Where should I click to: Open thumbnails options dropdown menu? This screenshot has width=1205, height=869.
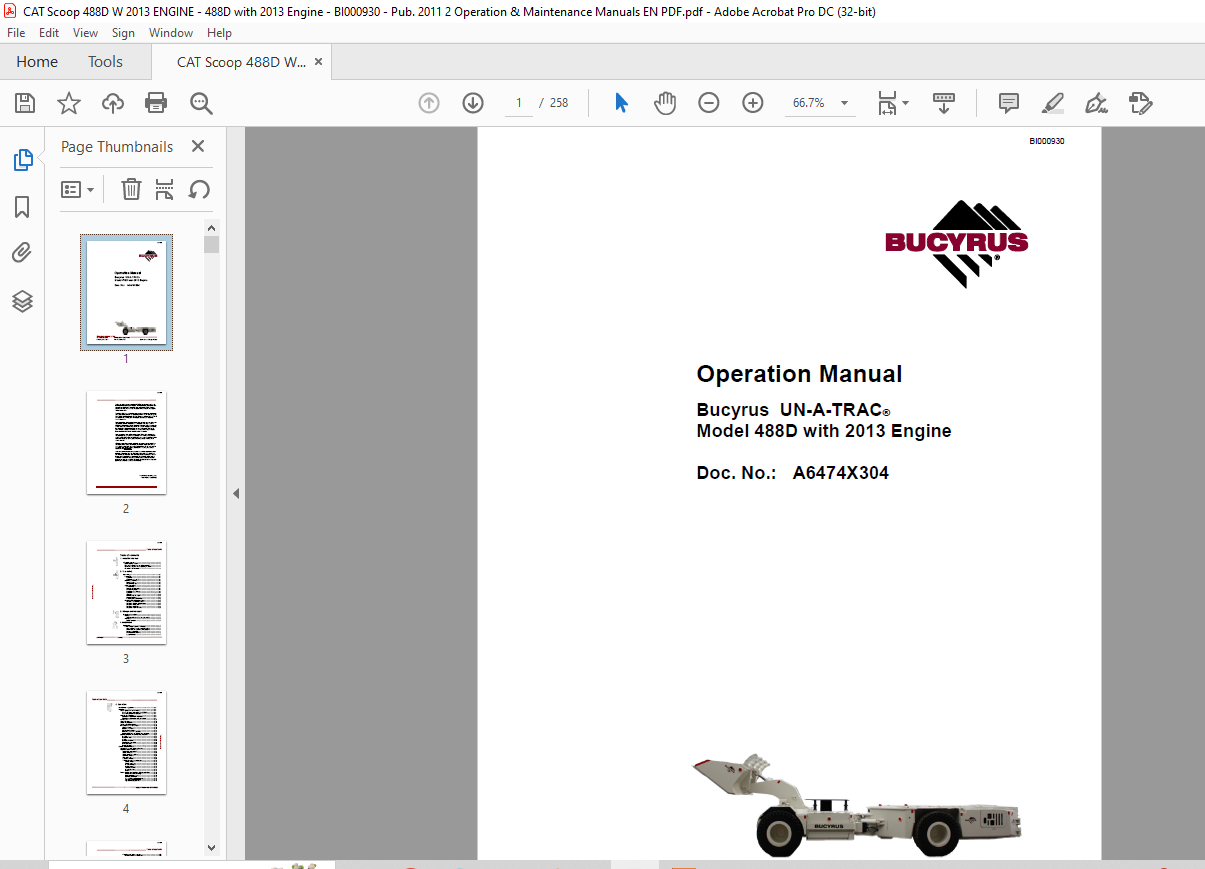78,189
